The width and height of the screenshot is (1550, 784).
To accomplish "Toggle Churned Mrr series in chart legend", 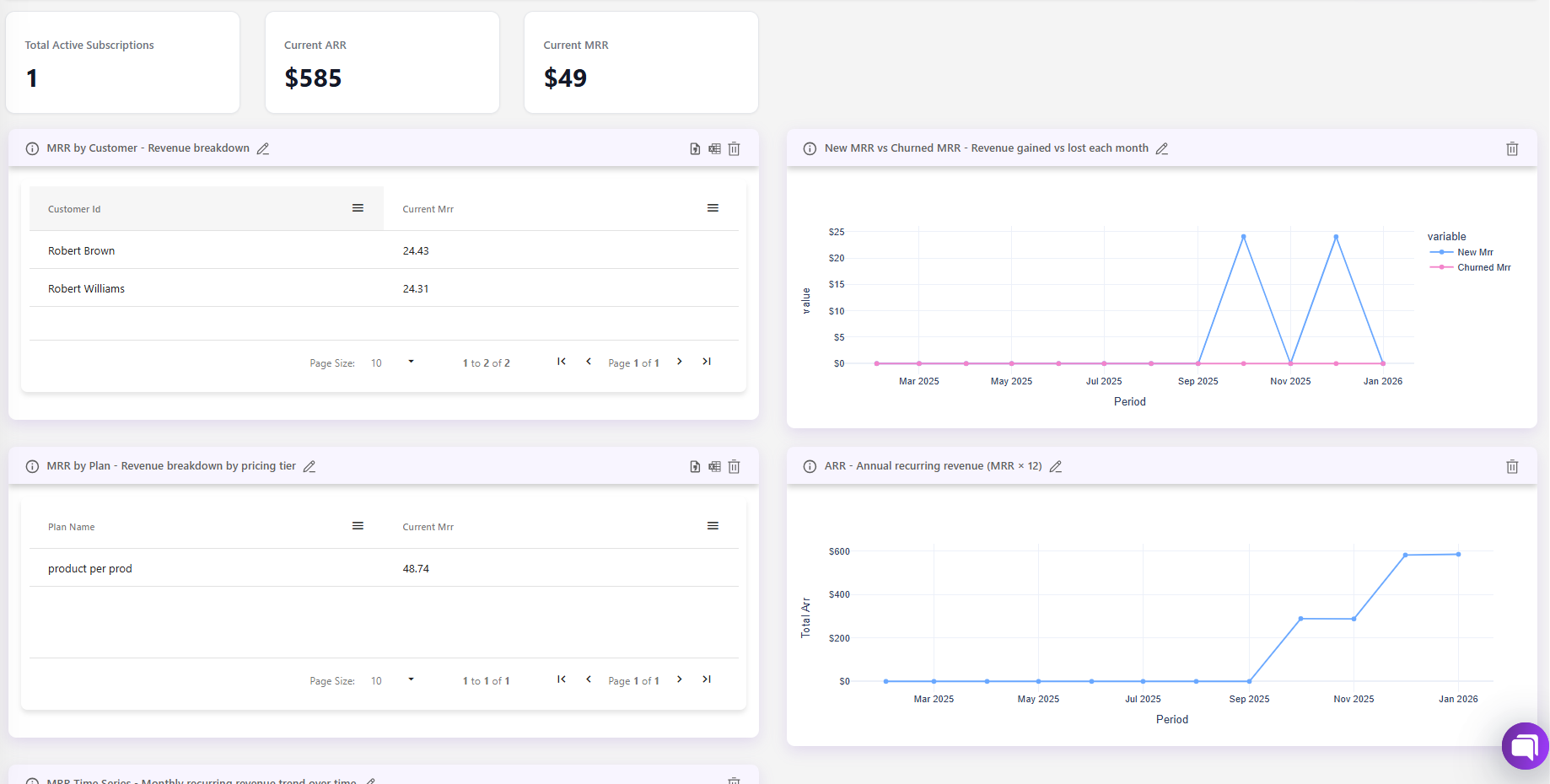I will click(1470, 267).
